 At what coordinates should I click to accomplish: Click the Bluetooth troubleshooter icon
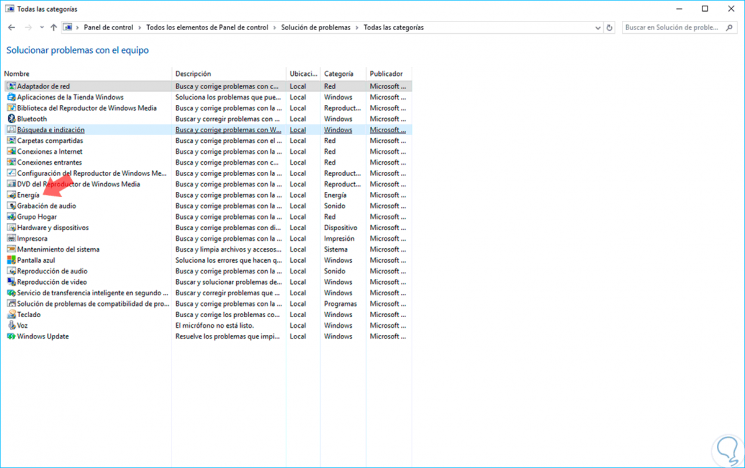[x=11, y=119]
